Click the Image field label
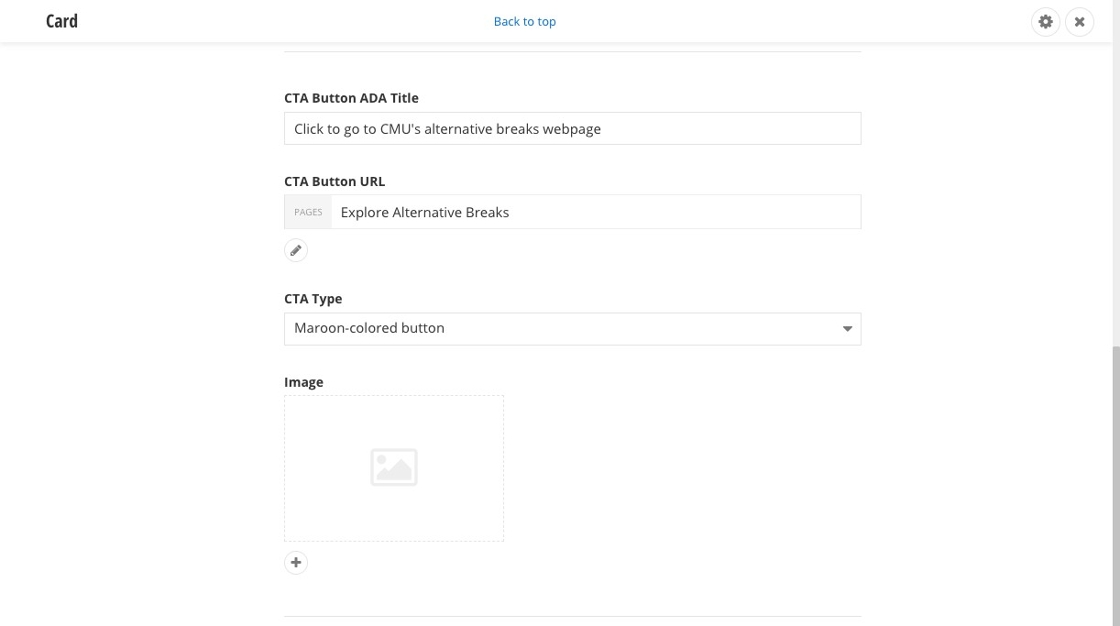1120x626 pixels. (303, 382)
